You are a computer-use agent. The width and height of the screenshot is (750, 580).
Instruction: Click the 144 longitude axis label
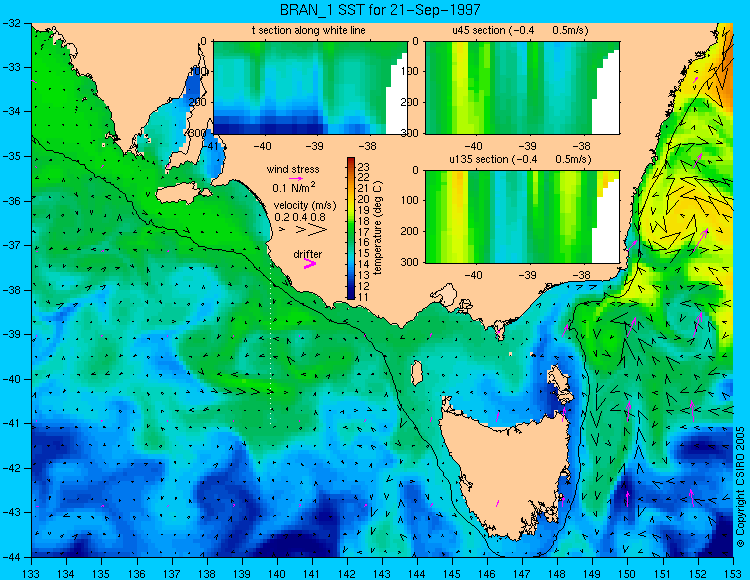coord(417,573)
